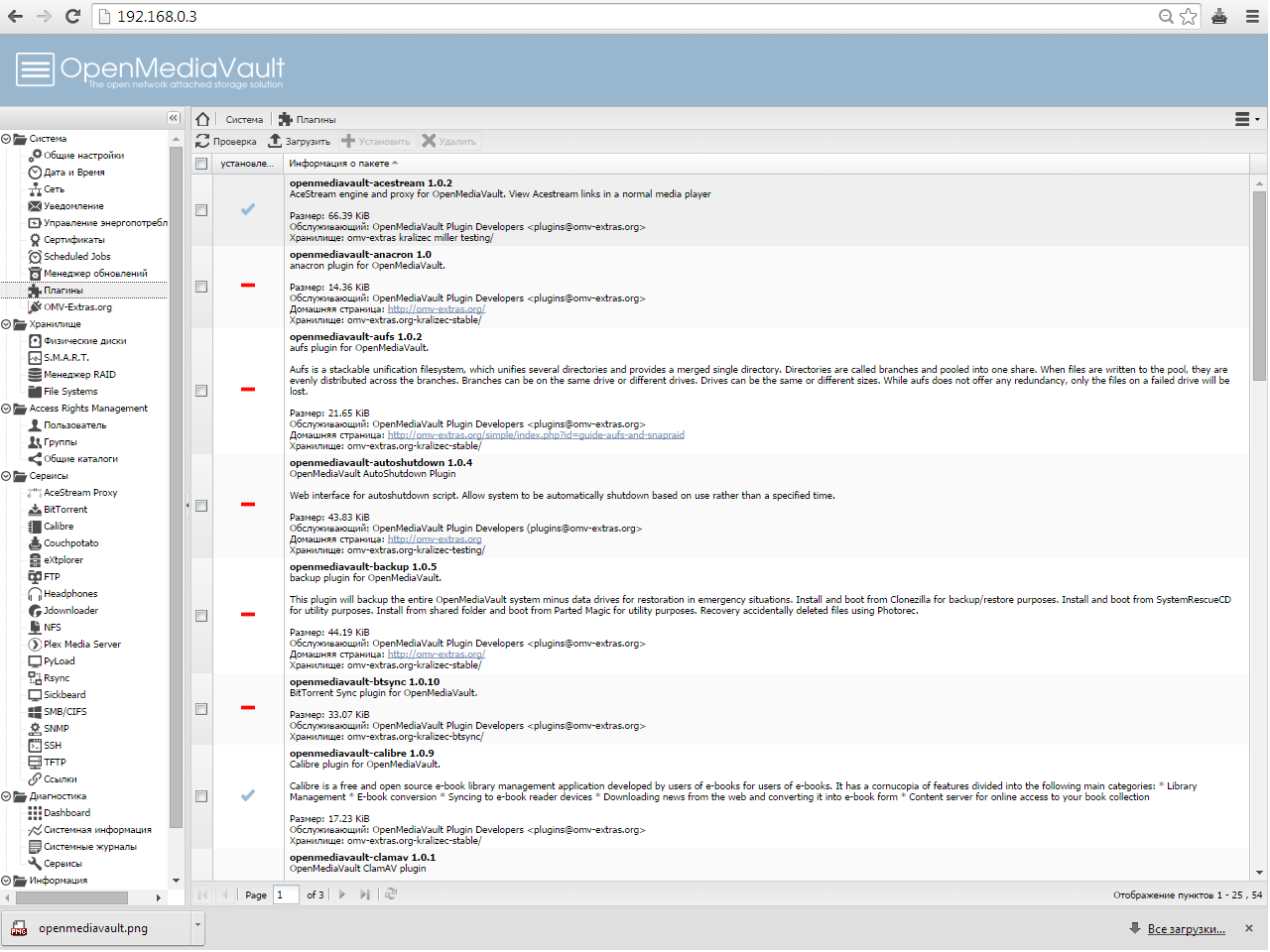This screenshot has height=952, width=1270.
Task: Open the Сеть network icon
Action: [x=35, y=189]
